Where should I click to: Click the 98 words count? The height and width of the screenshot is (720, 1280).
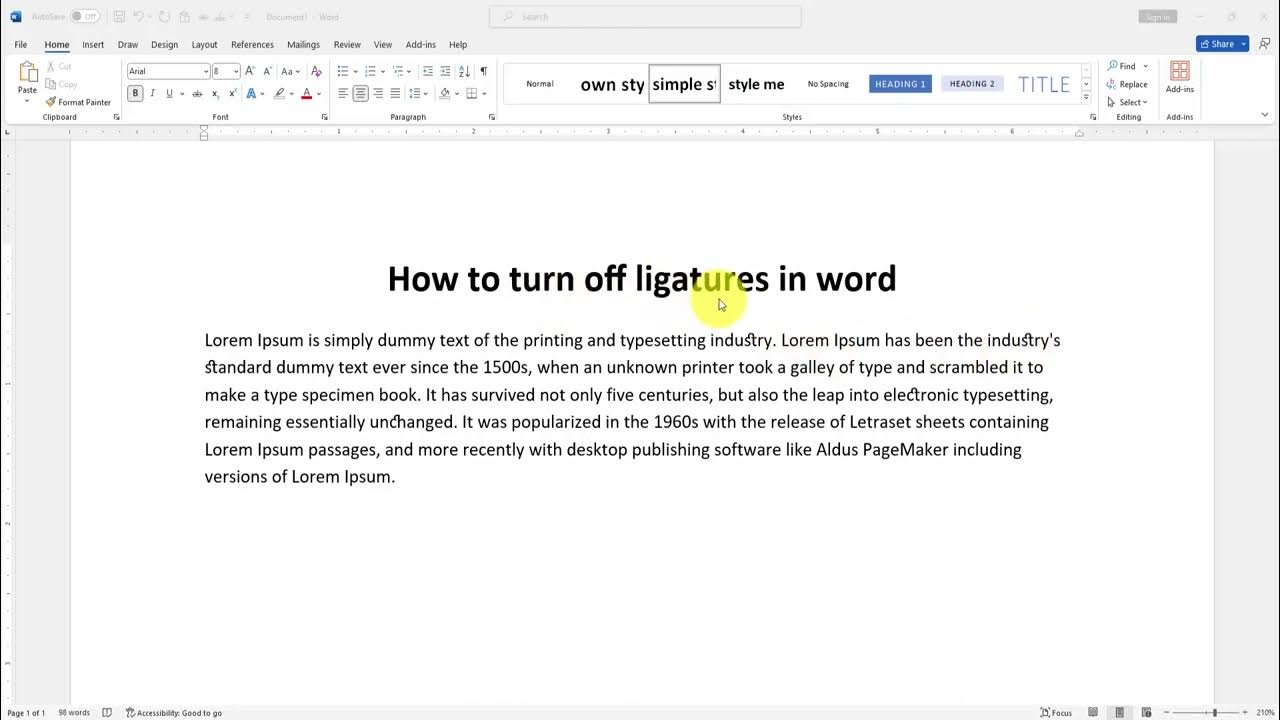click(74, 713)
